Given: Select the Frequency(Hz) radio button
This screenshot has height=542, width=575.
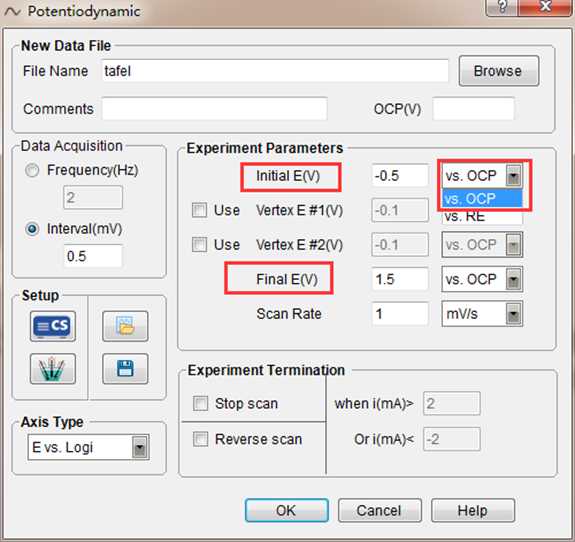Looking at the screenshot, I should [32, 171].
